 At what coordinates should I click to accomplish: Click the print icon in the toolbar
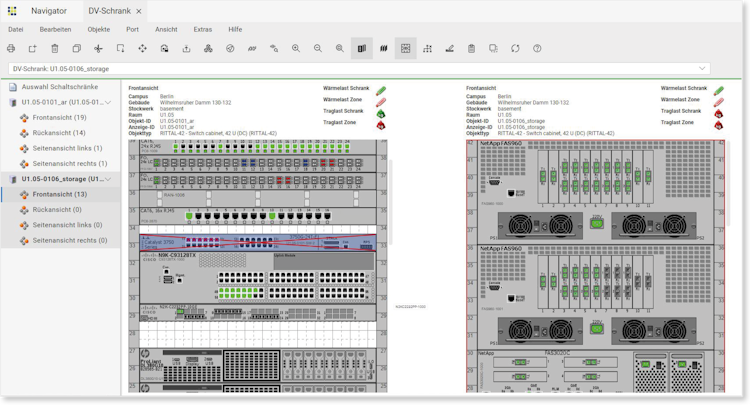coord(11,48)
